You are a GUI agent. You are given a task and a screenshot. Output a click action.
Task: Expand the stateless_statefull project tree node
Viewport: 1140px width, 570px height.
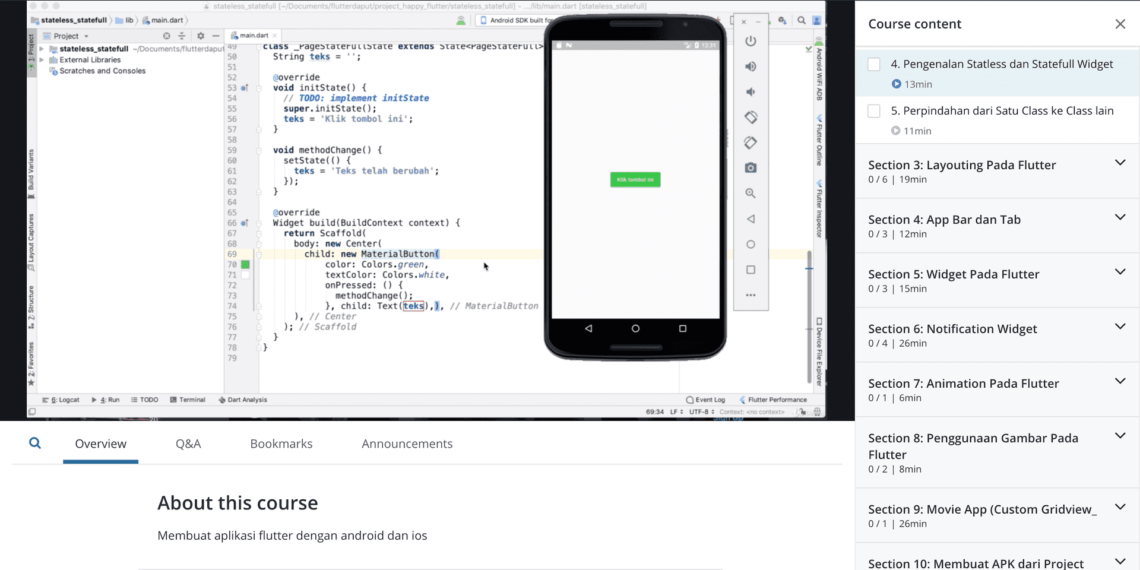coord(42,49)
